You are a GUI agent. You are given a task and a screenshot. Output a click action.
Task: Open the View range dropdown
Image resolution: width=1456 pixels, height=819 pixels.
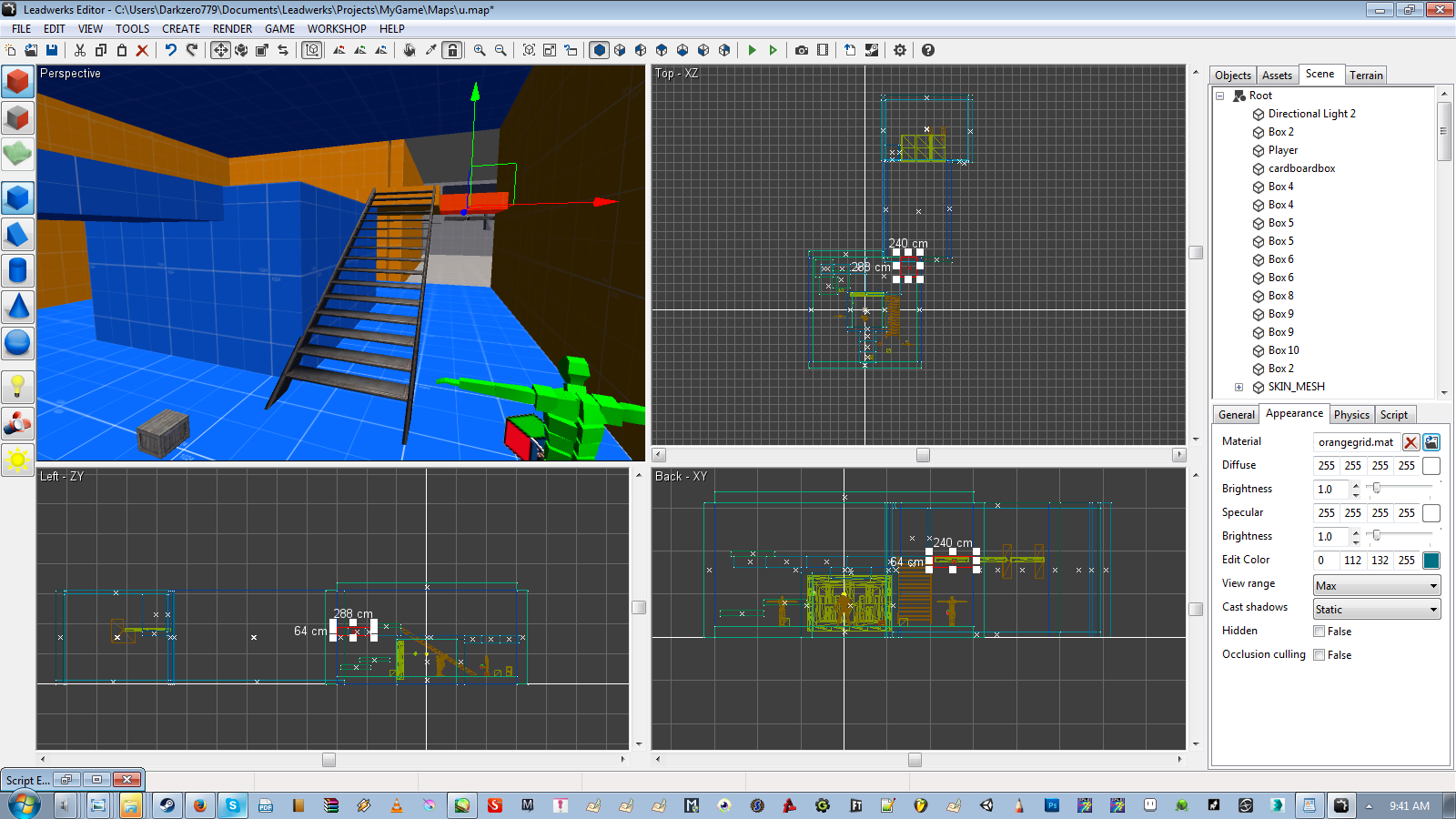click(x=1377, y=585)
